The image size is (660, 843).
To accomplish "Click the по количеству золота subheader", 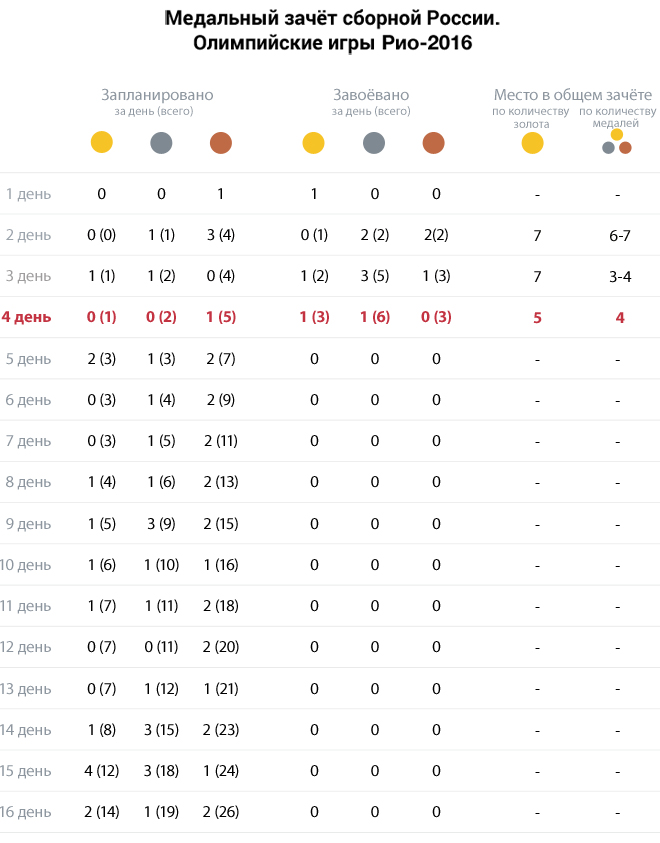I will [531, 117].
